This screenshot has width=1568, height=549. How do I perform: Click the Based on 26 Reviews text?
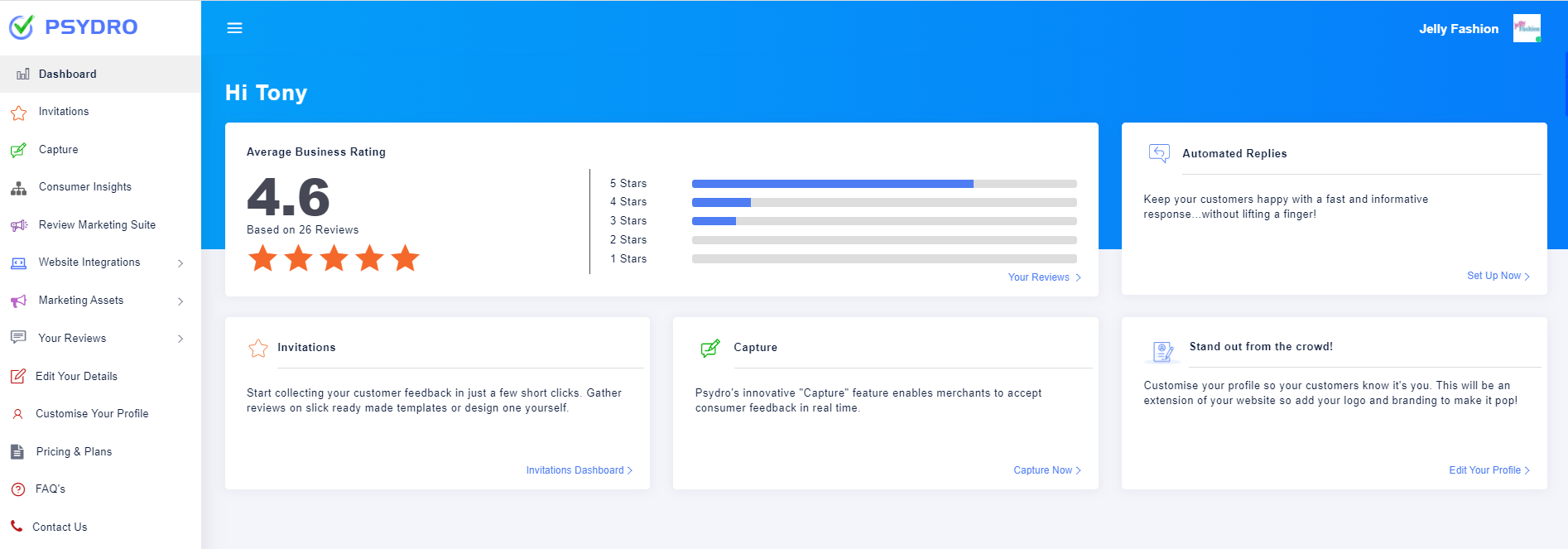tap(303, 230)
